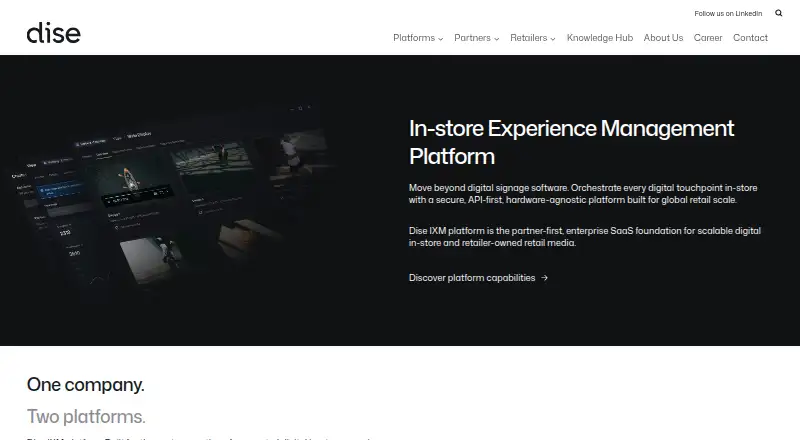Image resolution: width=800 pixels, height=440 pixels.
Task: Open the Platforms menu
Action: 414,38
